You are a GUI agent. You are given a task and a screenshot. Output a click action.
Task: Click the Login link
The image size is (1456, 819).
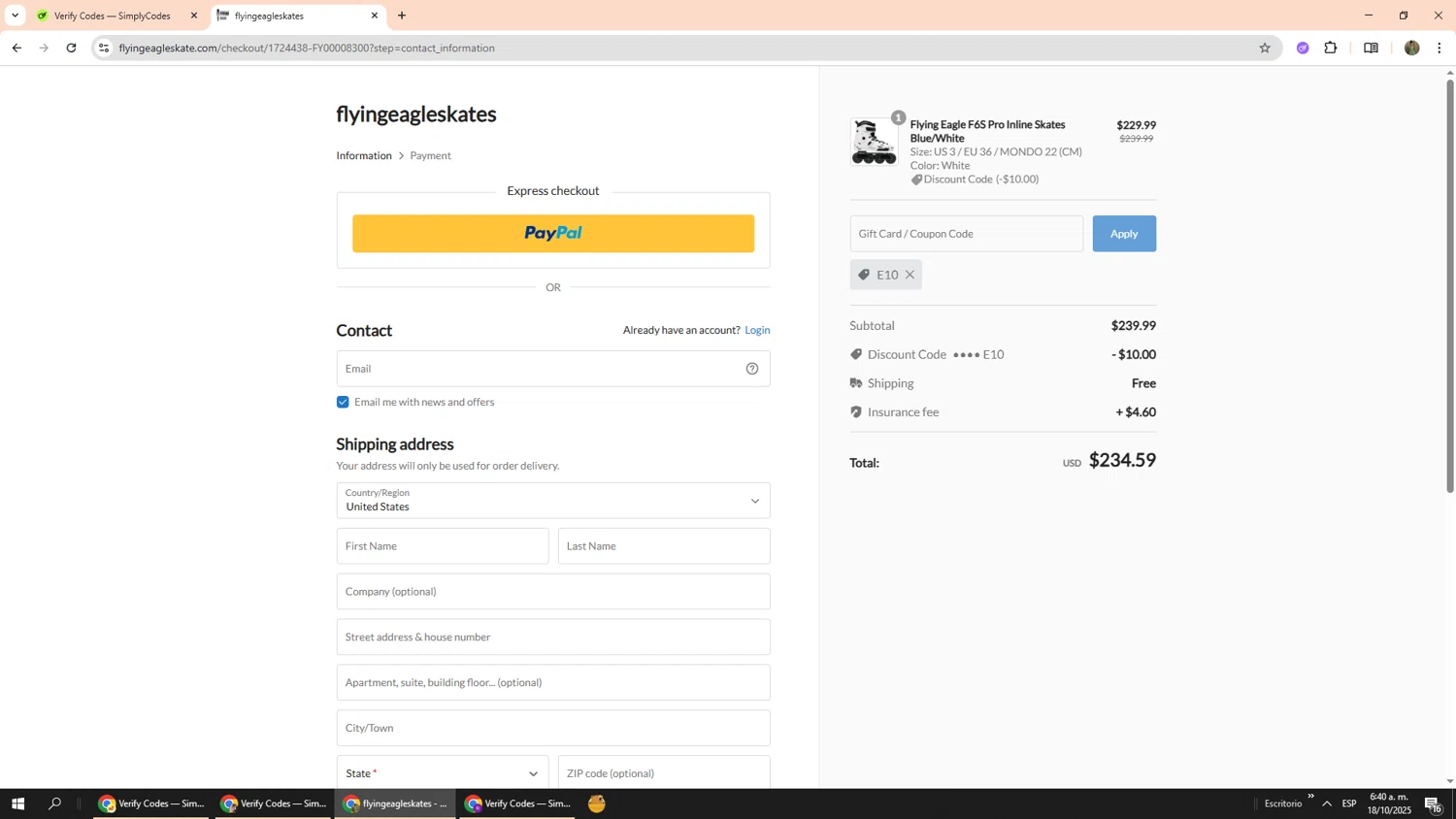tap(757, 330)
